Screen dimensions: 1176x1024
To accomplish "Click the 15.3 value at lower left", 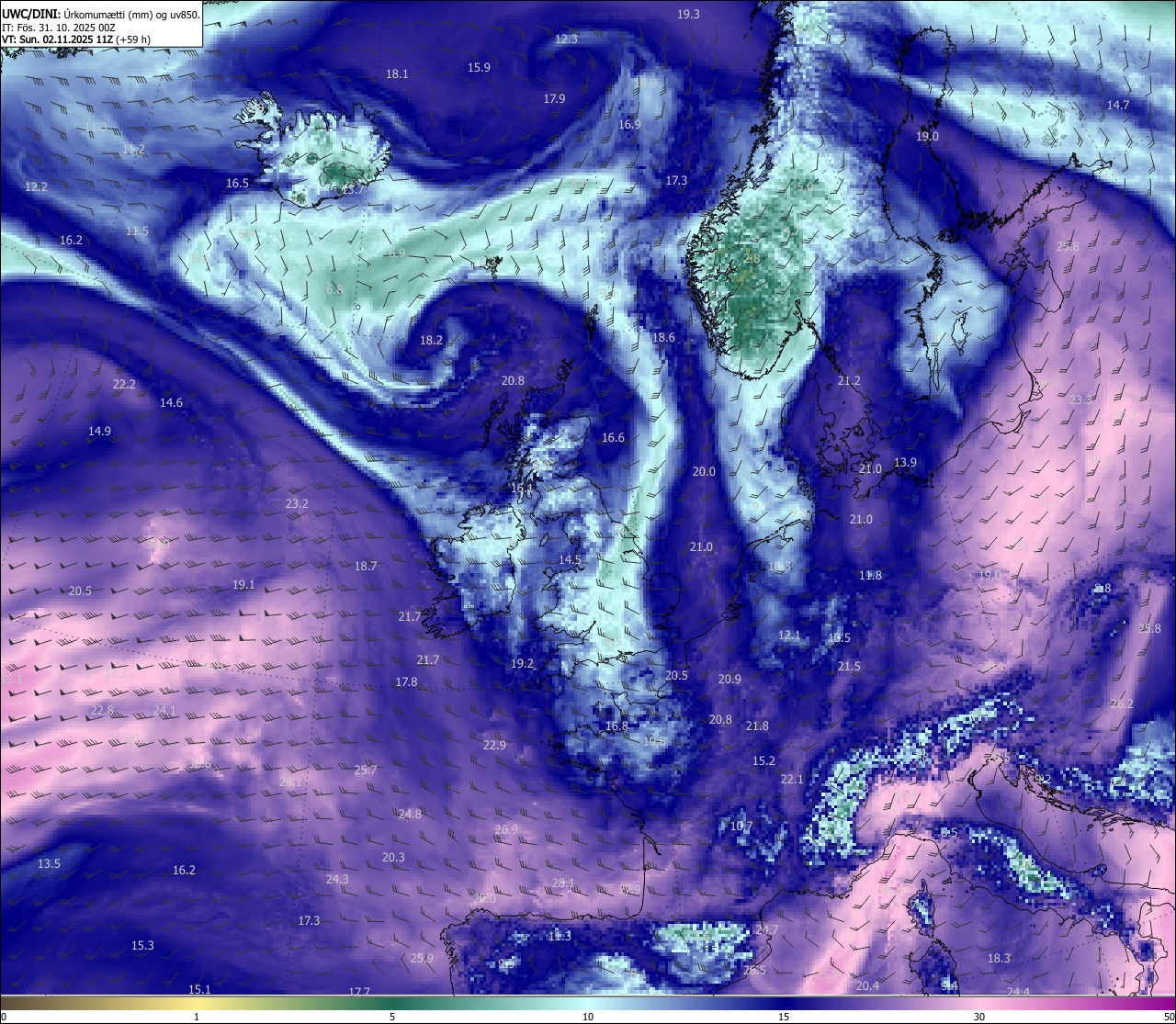I will [x=142, y=945].
